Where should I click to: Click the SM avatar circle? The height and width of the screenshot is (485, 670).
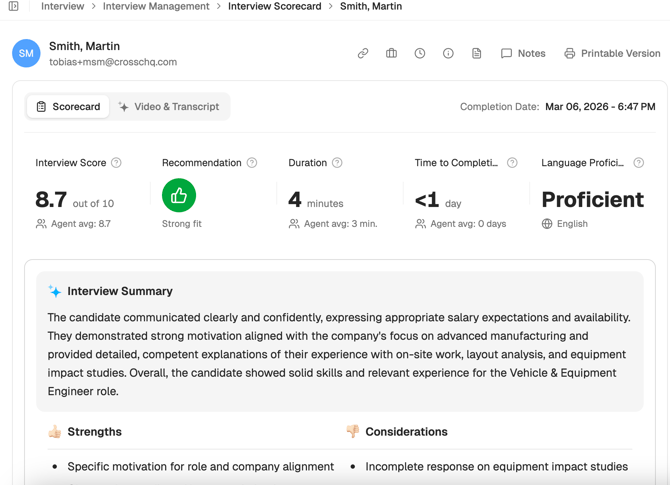click(x=27, y=53)
